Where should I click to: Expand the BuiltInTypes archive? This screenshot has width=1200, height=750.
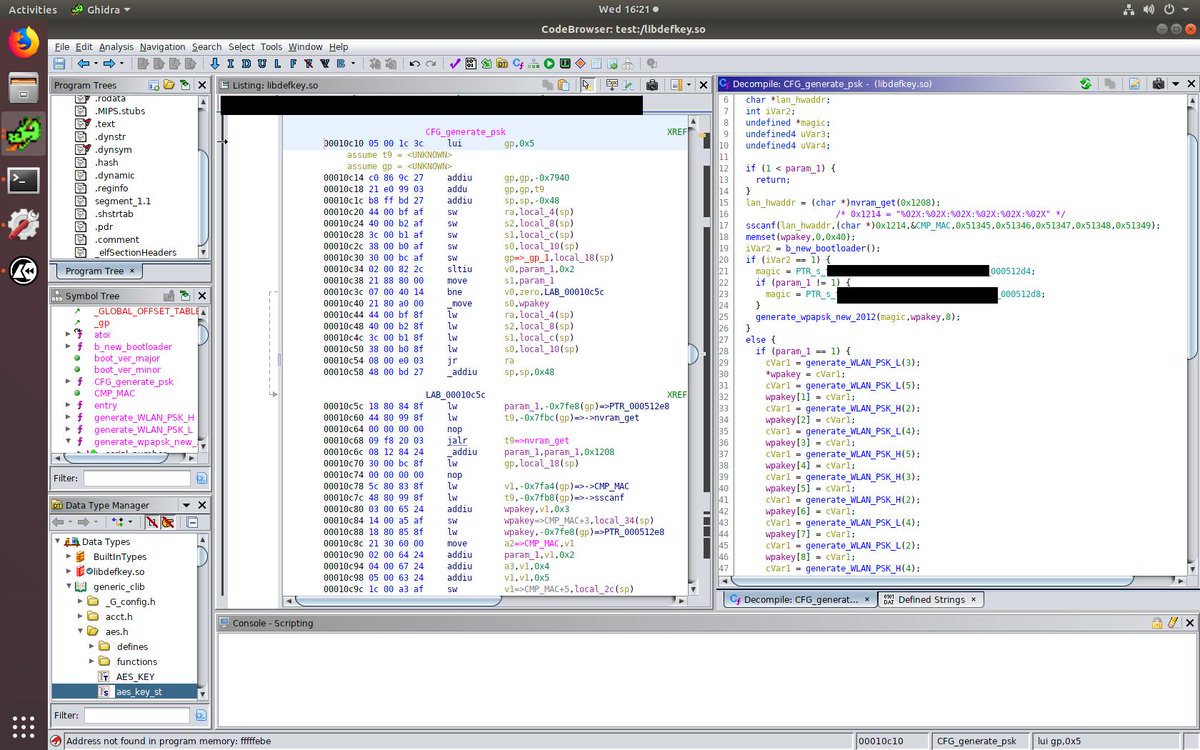[x=68, y=556]
